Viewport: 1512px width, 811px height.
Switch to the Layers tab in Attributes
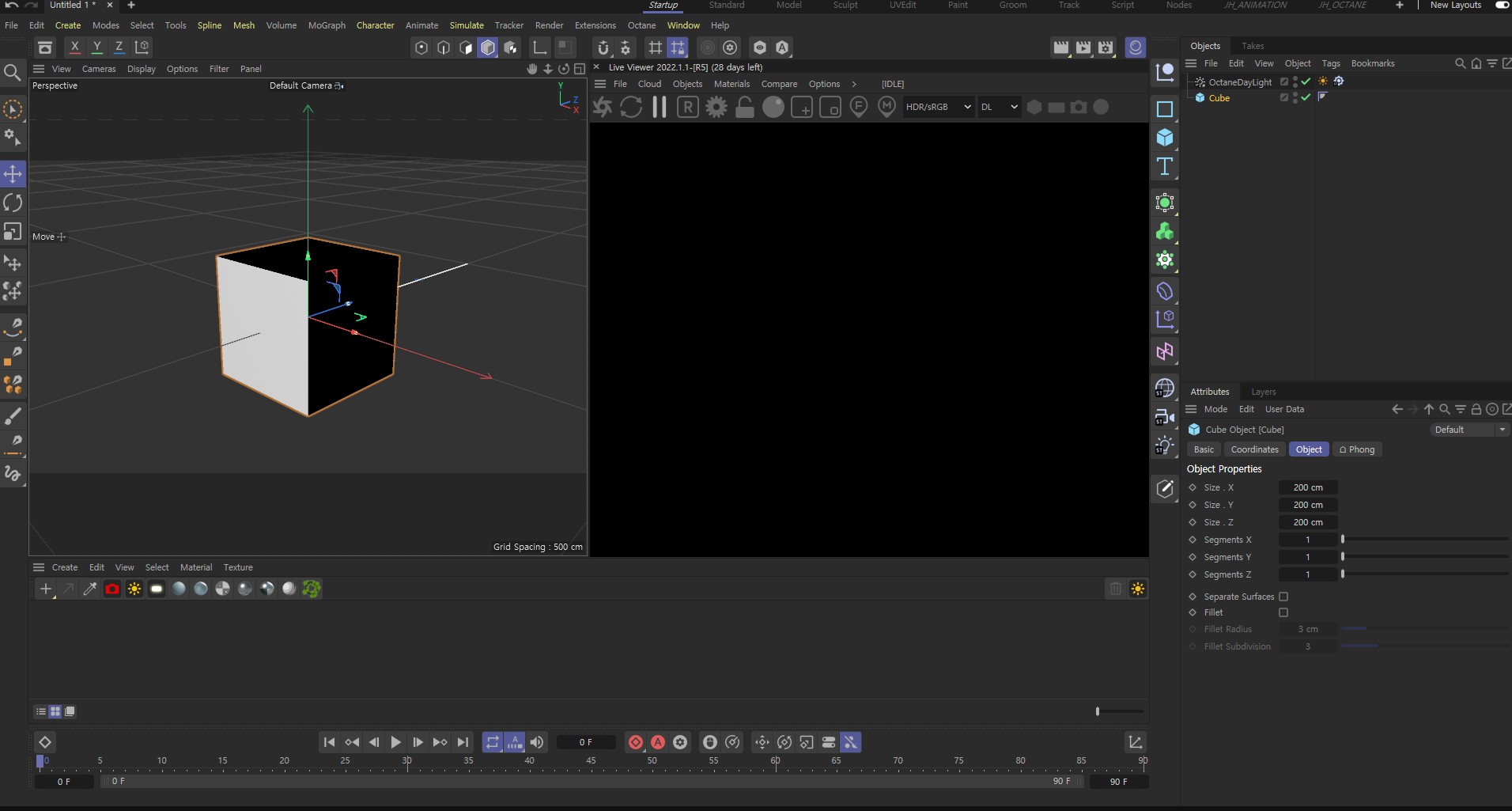click(1264, 392)
